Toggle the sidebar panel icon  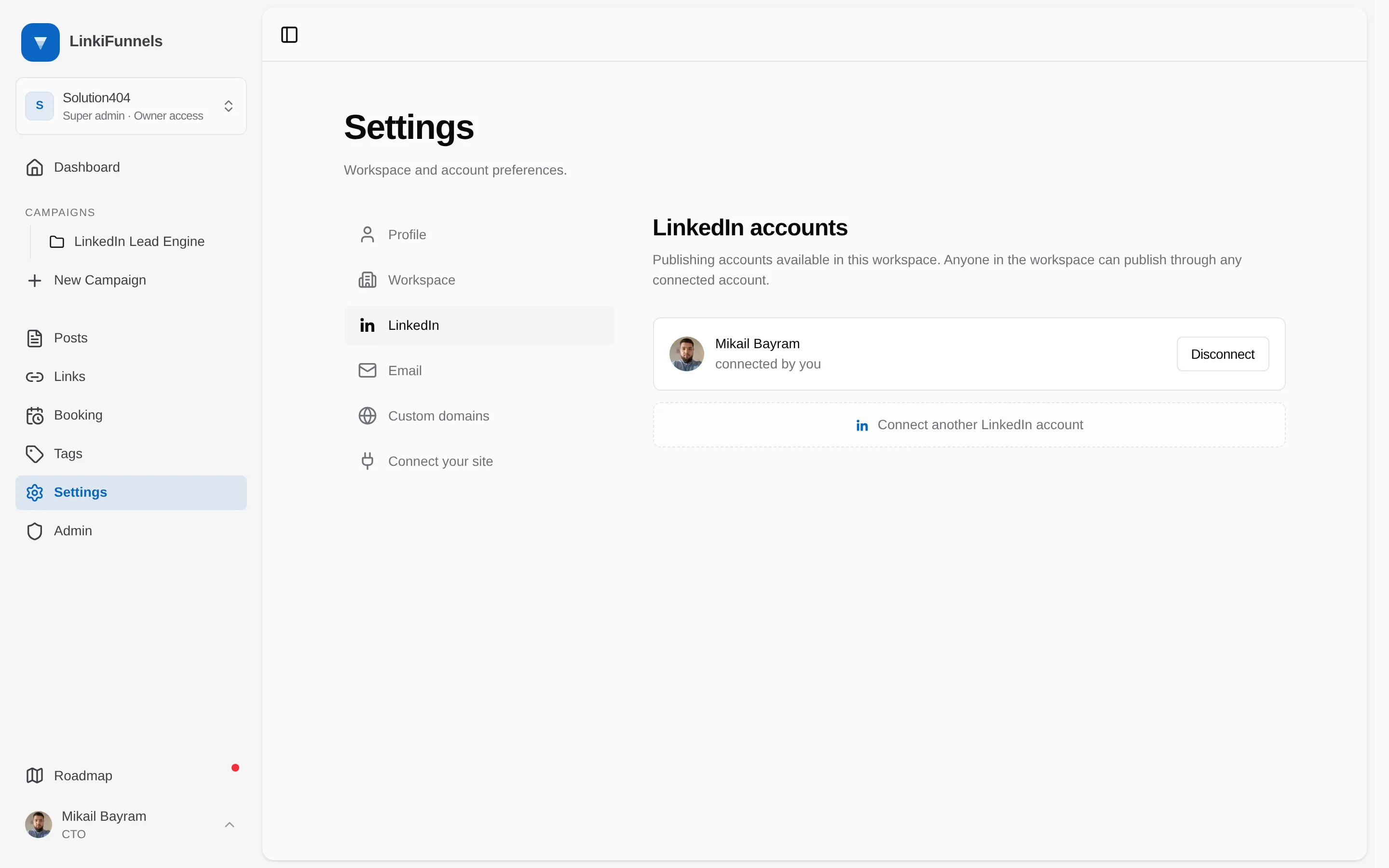[x=289, y=35]
